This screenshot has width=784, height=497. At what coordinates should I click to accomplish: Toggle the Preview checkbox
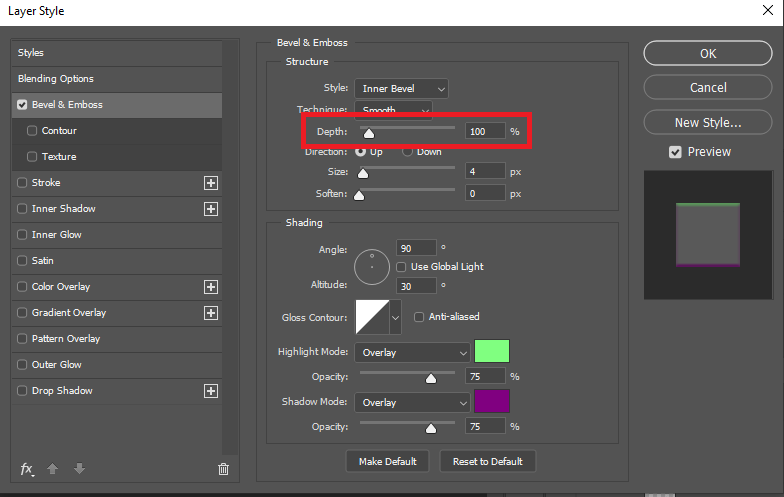[x=675, y=152]
